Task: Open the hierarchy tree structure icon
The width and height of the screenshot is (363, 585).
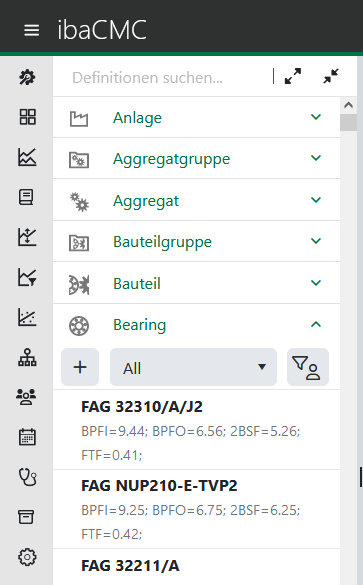Action: point(27,357)
